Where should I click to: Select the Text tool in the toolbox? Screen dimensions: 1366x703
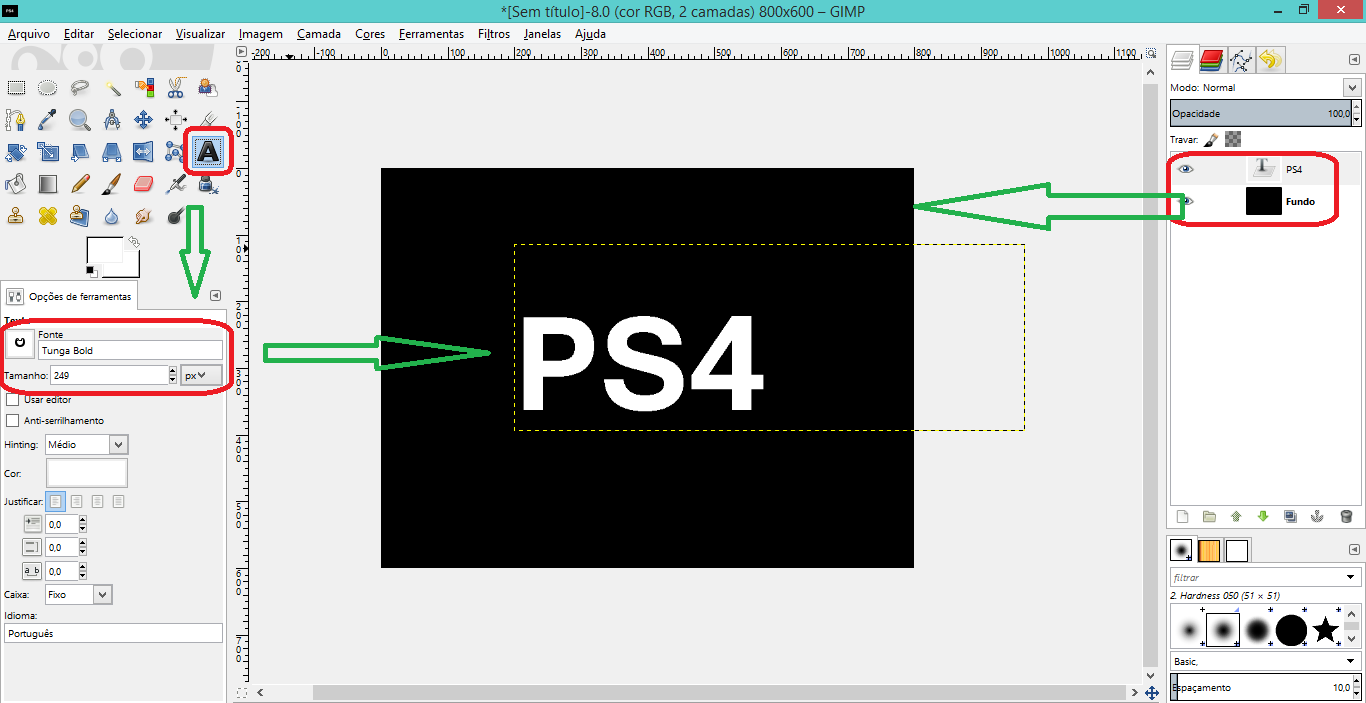[x=207, y=152]
